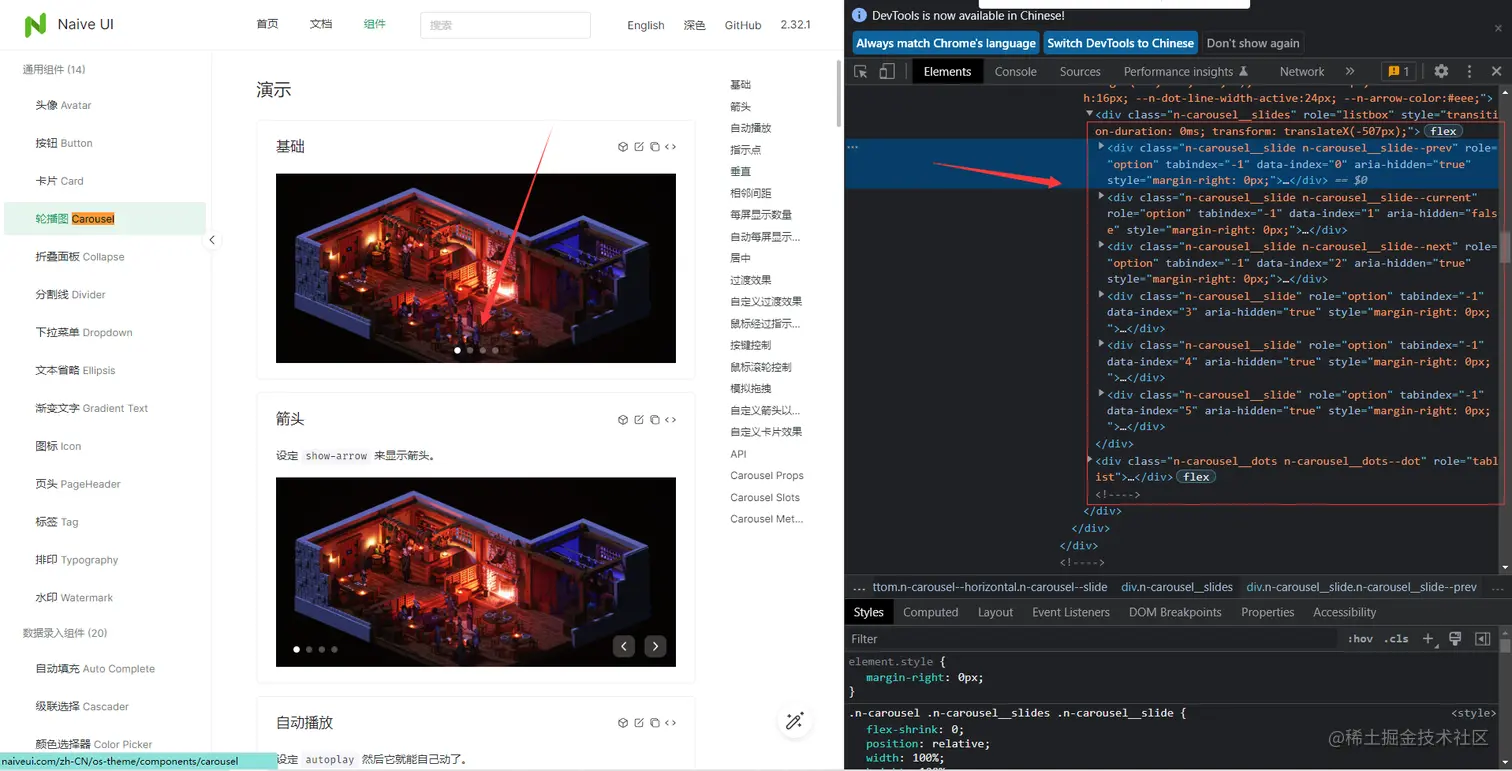Select second carousel dot in 基础 demo
1512x771 pixels.
(470, 350)
